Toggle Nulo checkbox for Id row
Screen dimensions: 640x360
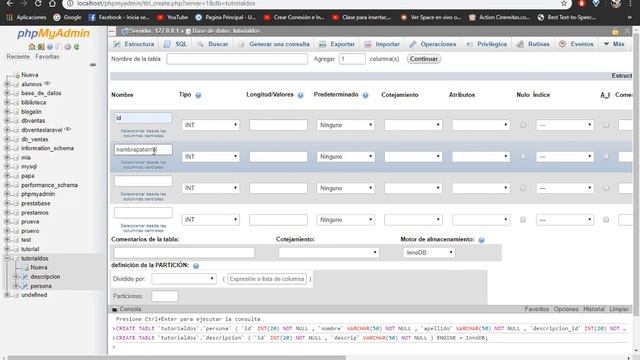coord(523,125)
